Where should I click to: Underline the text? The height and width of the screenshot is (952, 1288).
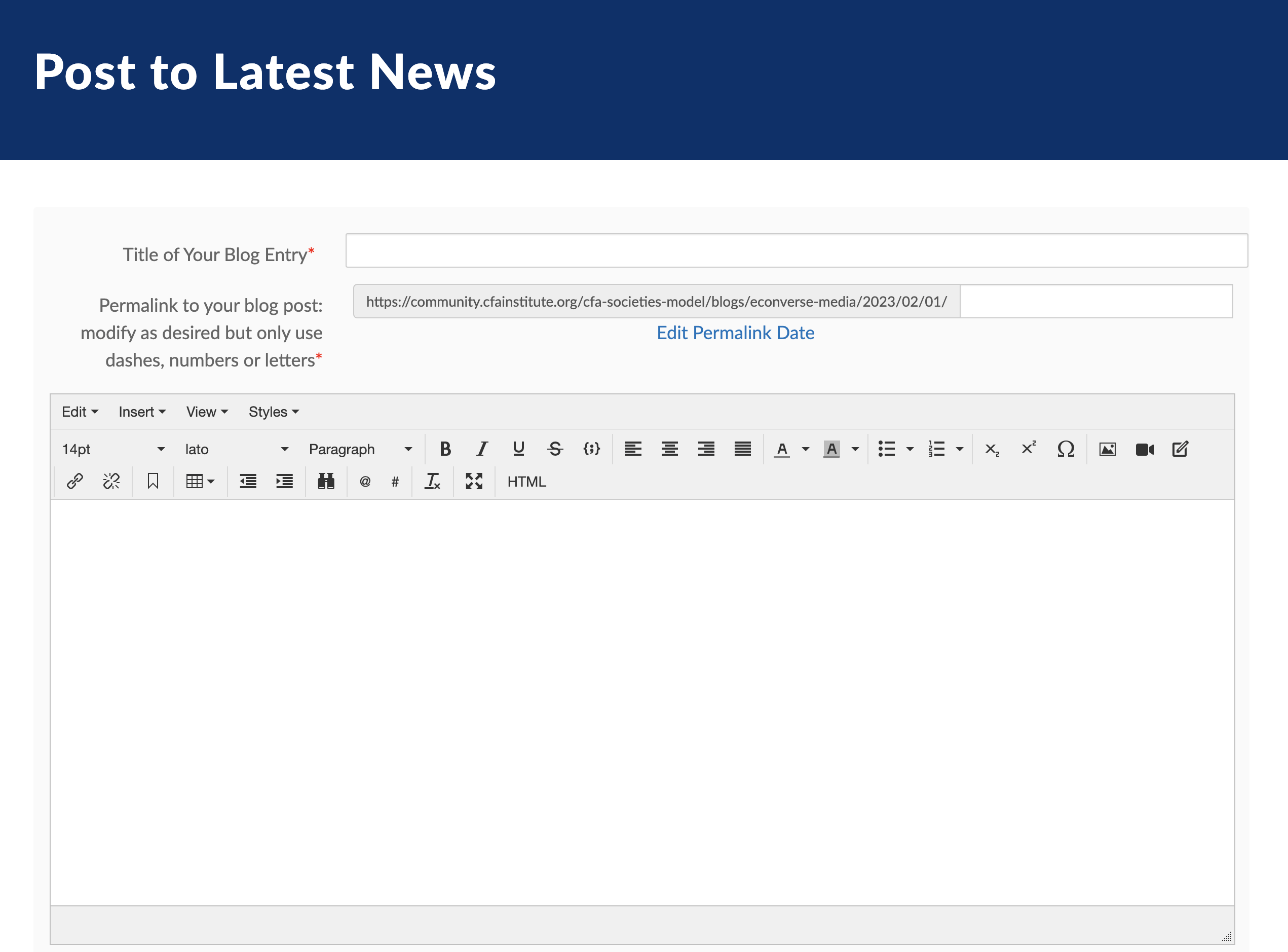(518, 449)
